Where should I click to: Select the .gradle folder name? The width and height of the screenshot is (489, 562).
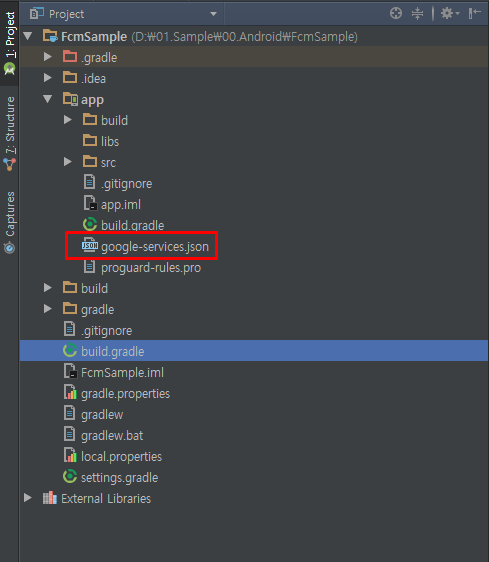pos(99,58)
